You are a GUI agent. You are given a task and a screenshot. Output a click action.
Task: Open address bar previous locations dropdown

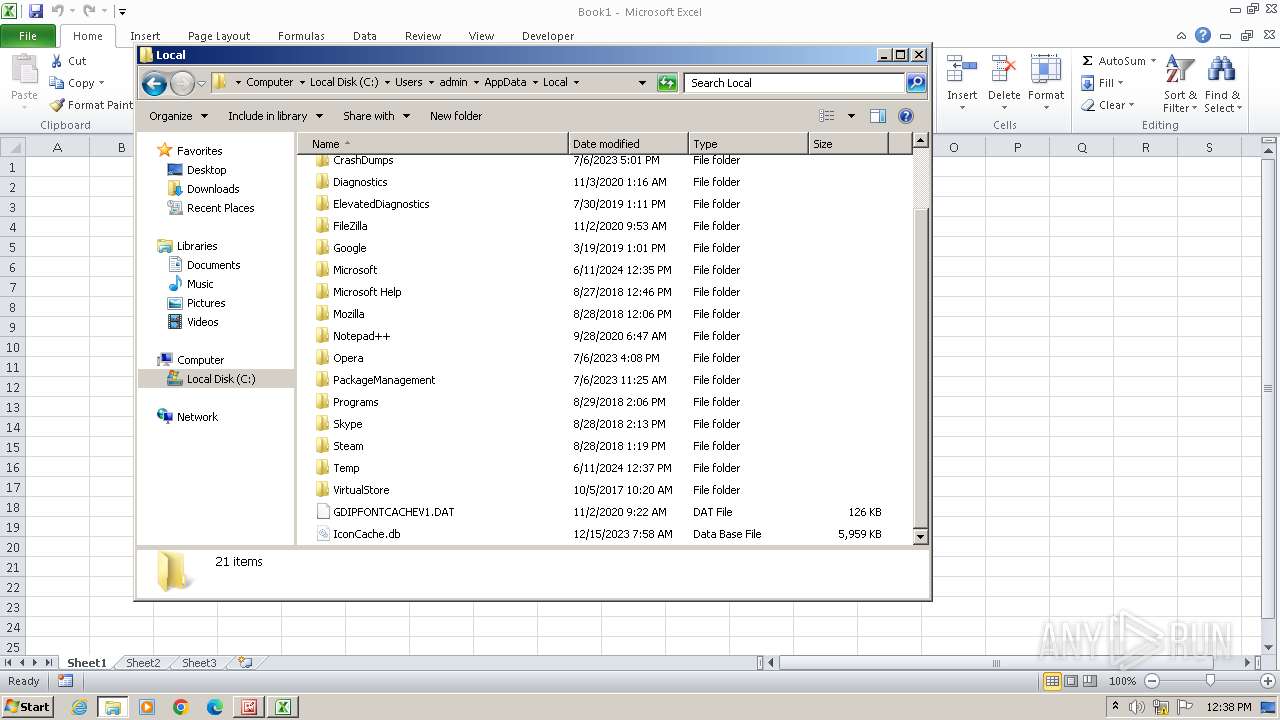pyautogui.click(x=642, y=83)
